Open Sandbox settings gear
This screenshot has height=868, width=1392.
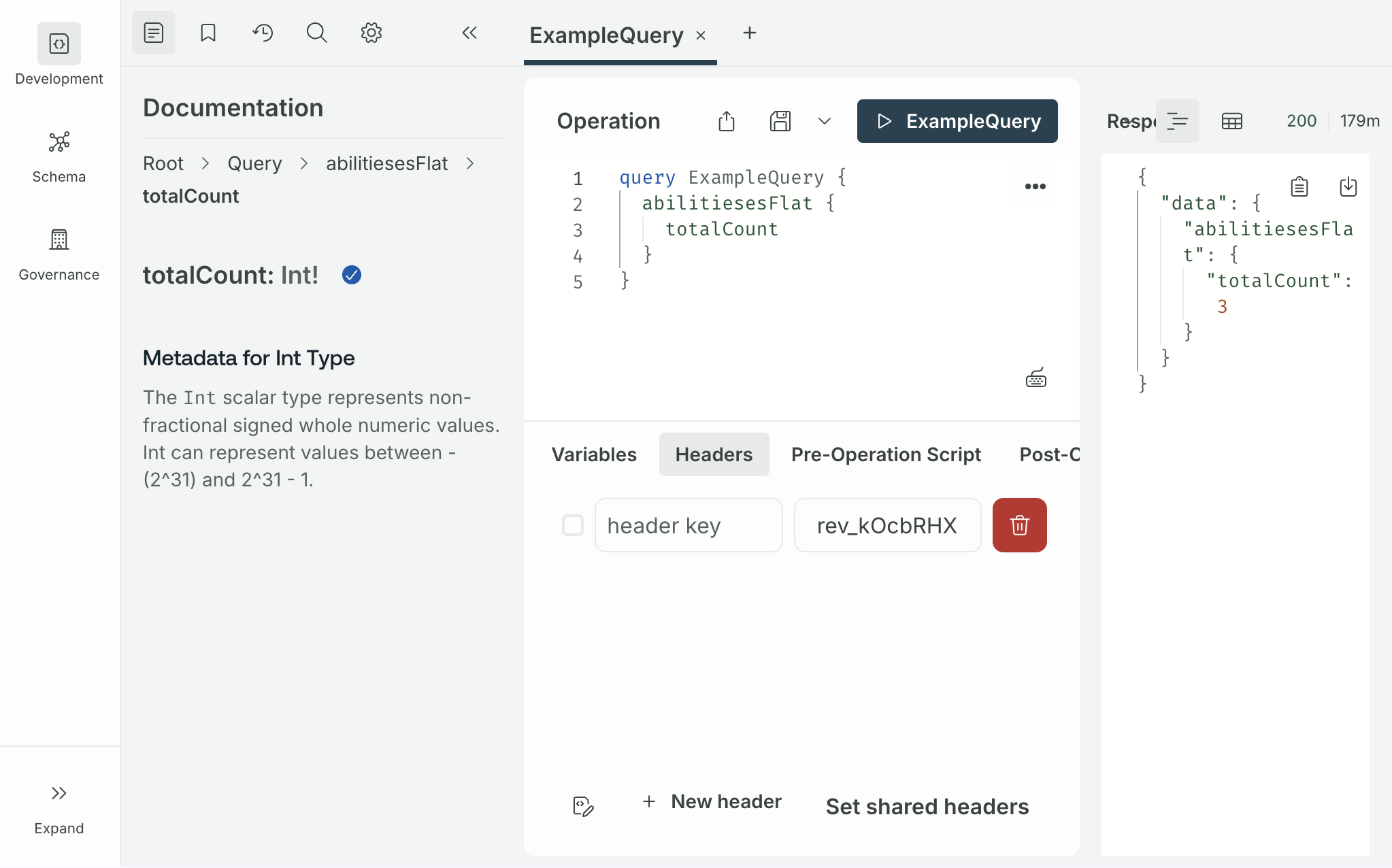tap(371, 32)
